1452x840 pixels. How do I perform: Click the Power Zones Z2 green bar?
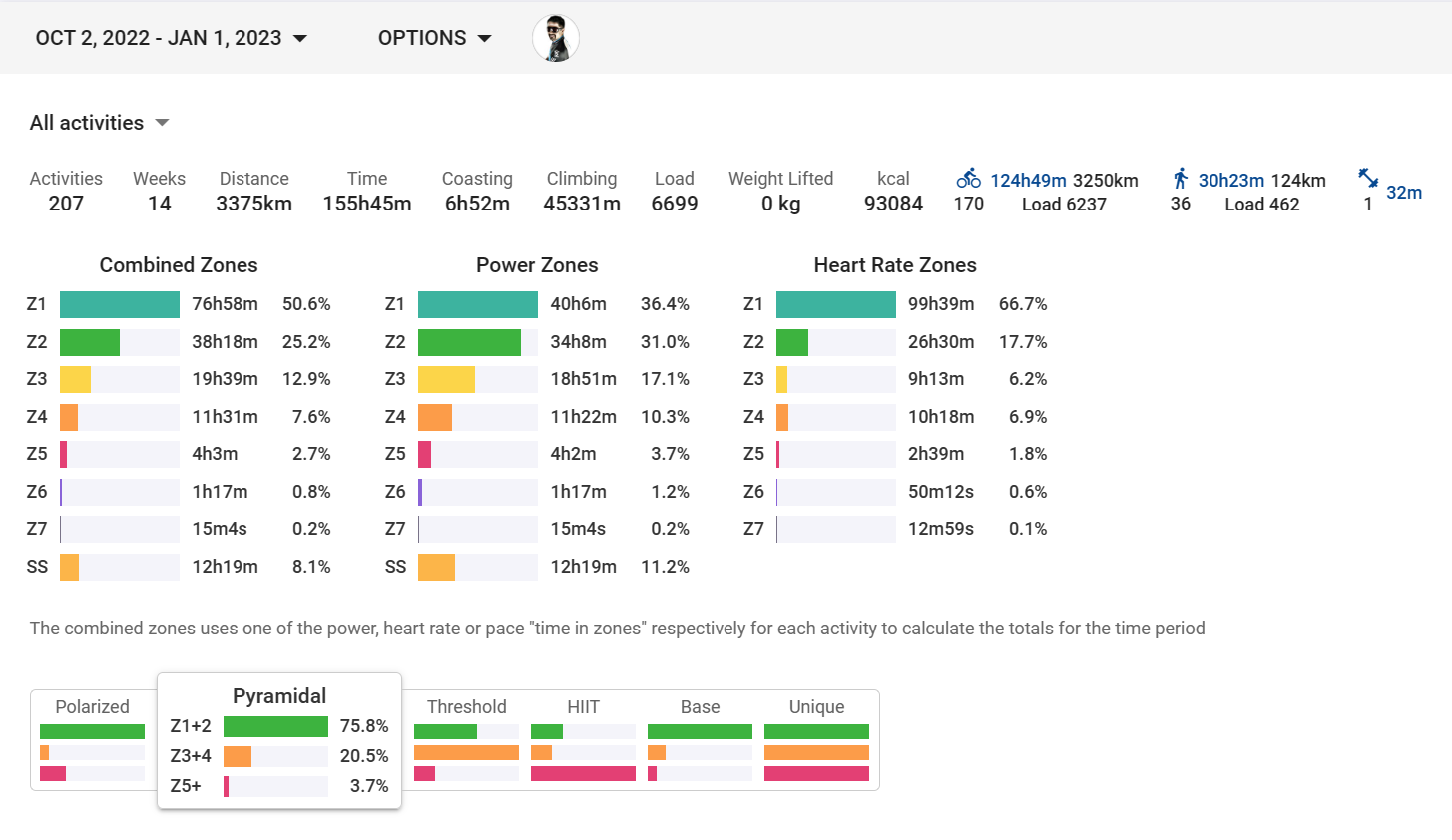(x=469, y=342)
